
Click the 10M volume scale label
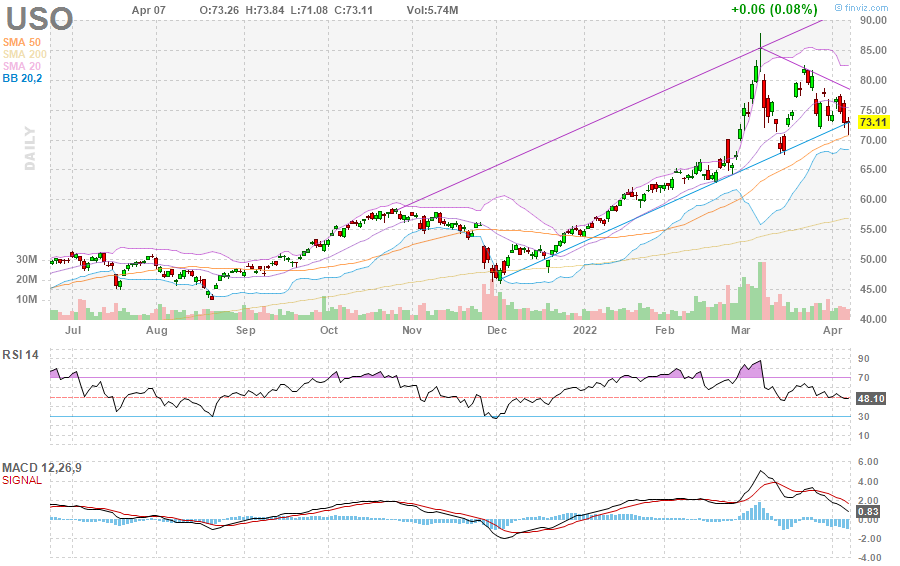pyautogui.click(x=26, y=300)
